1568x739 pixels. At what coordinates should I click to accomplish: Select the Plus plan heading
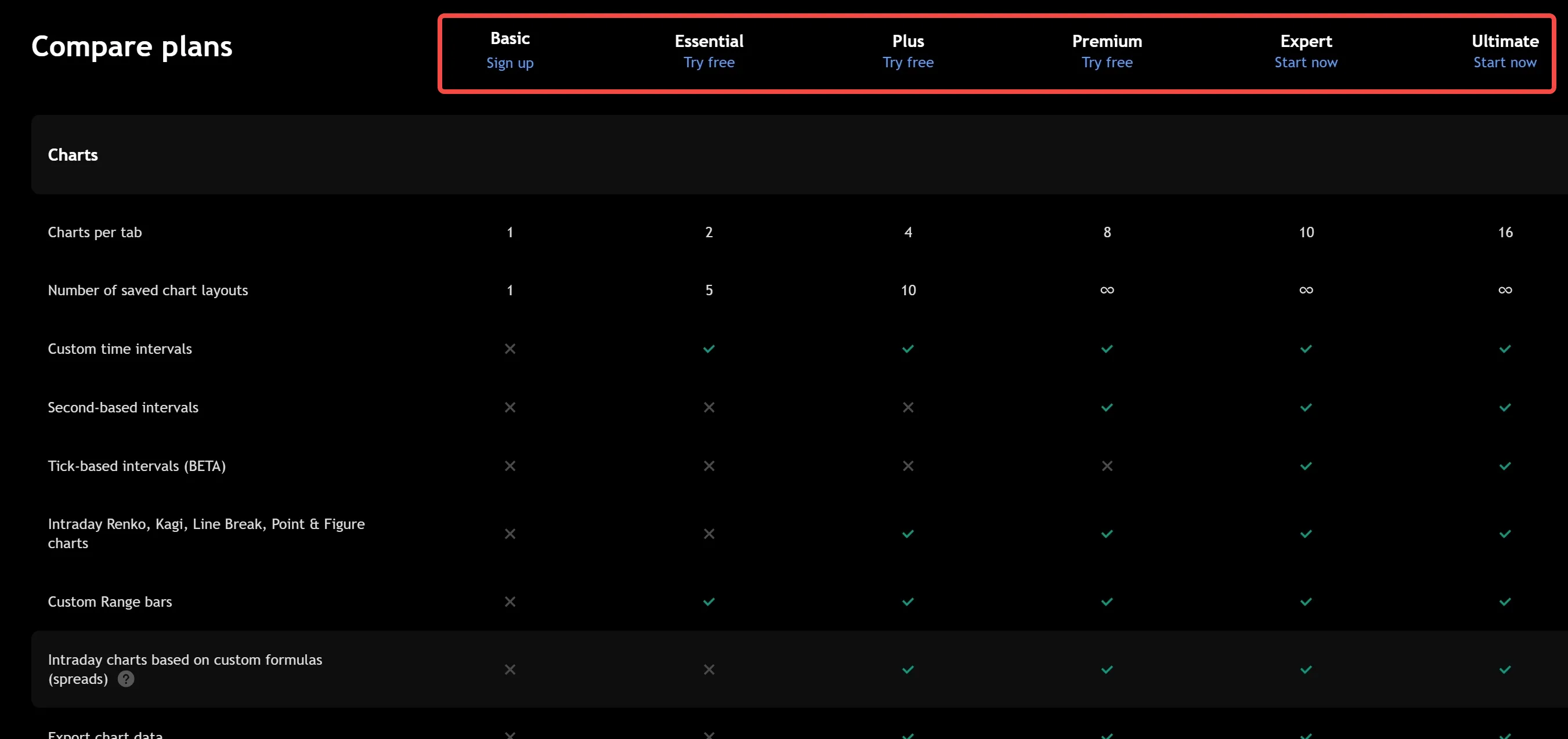point(908,41)
